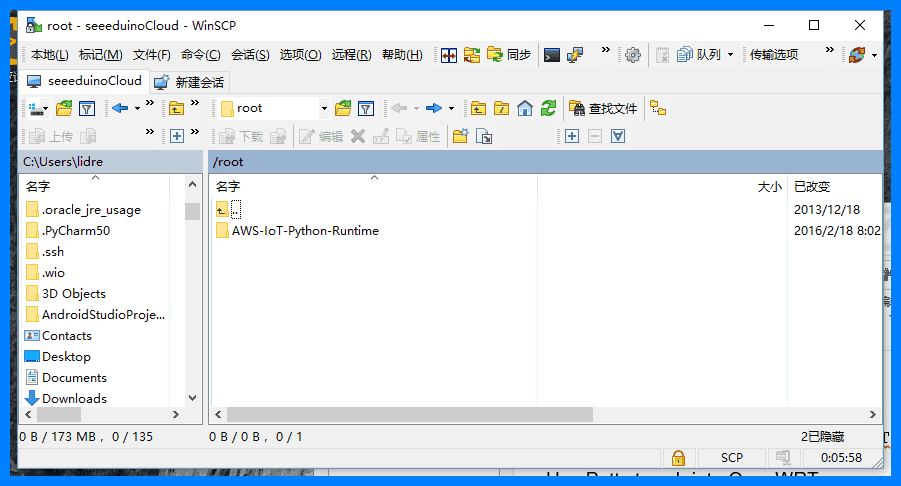The width and height of the screenshot is (901, 486).
Task: Select the .PyCharm50 folder
Action: pos(68,231)
